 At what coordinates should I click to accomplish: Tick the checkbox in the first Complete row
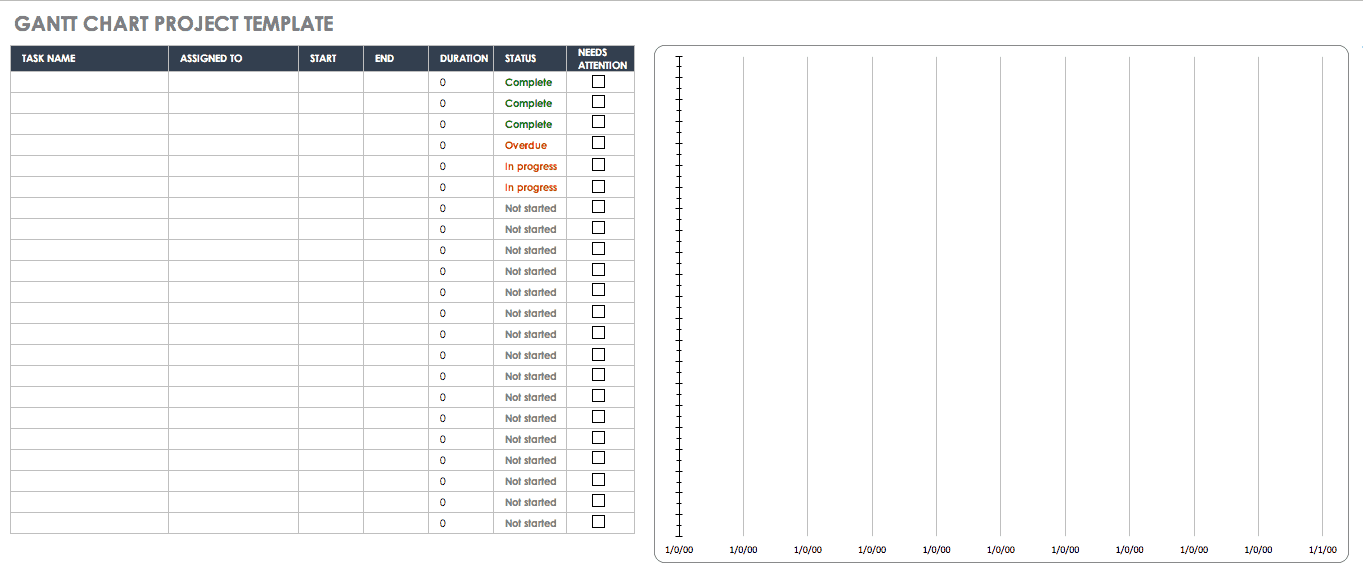[599, 81]
